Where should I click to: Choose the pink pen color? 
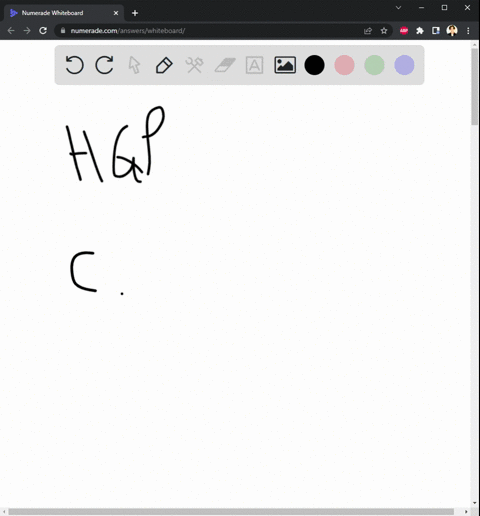coord(344,65)
